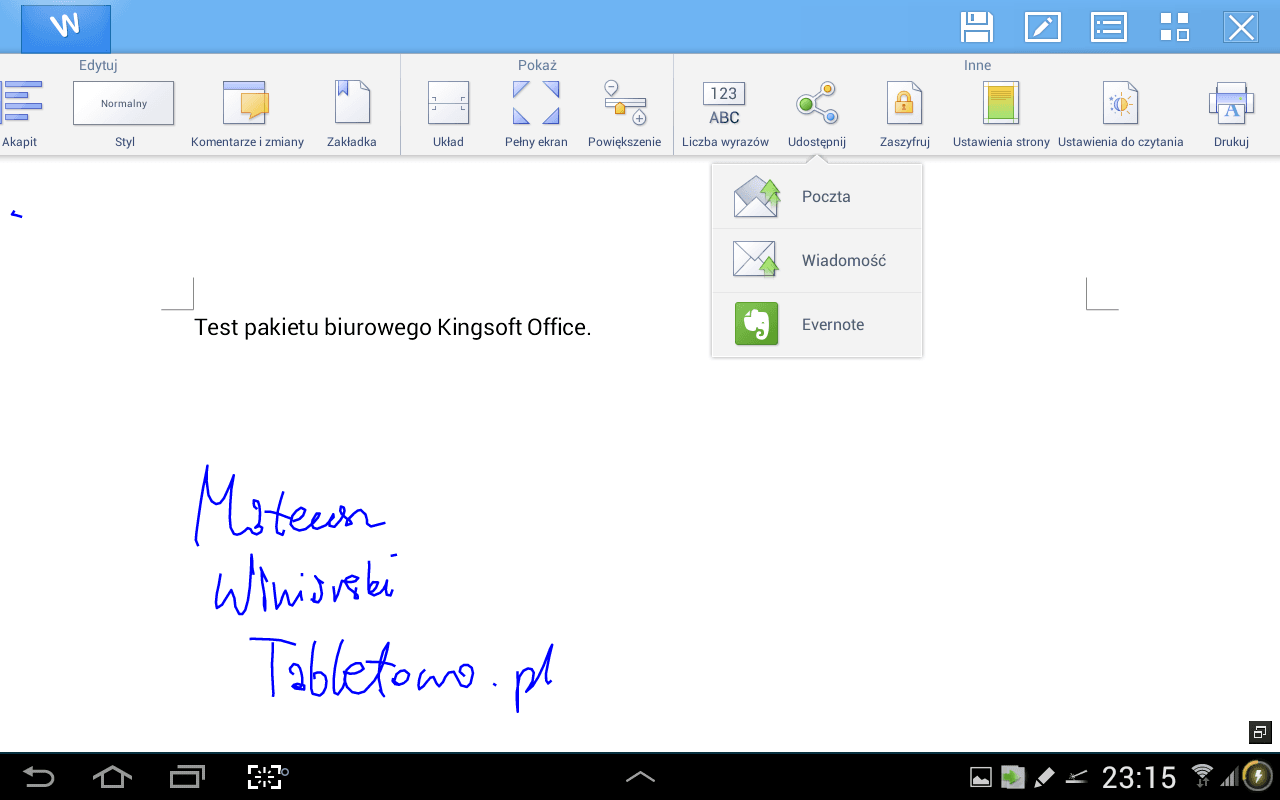The width and height of the screenshot is (1280, 800).
Task: Expand the bottom bar up-arrow handle
Action: coord(640,777)
